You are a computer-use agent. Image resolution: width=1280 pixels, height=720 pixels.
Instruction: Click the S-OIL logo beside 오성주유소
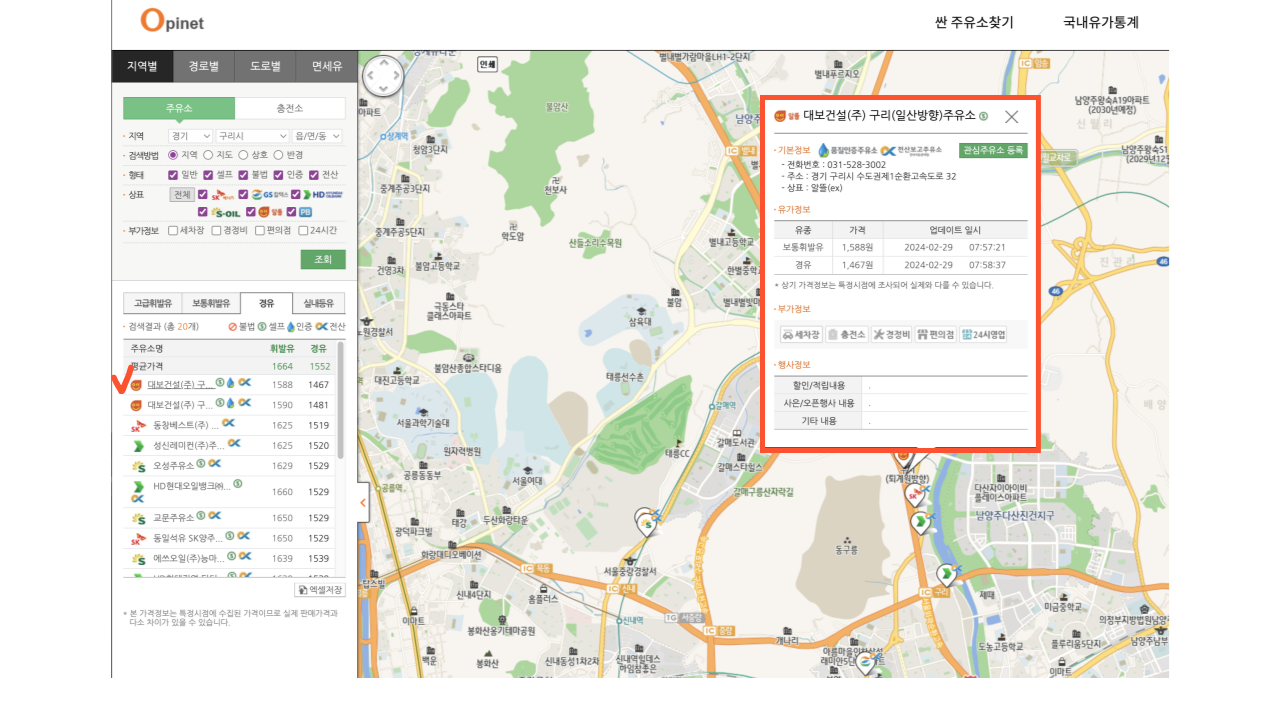click(x=138, y=466)
